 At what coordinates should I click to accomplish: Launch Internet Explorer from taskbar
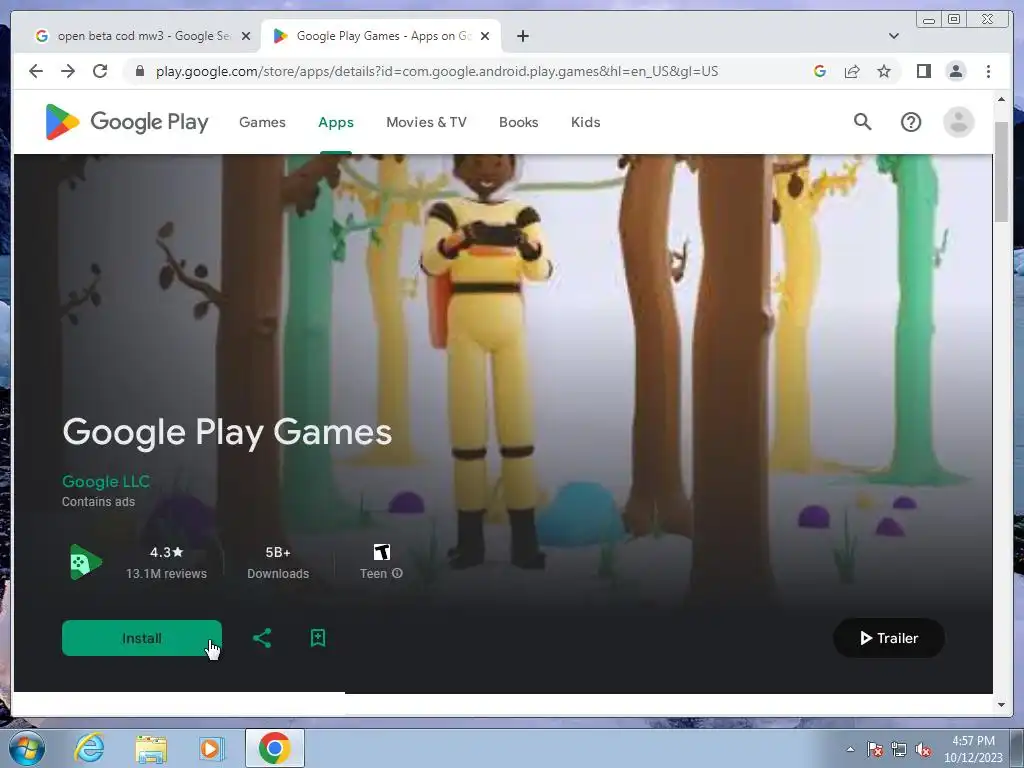tap(89, 748)
